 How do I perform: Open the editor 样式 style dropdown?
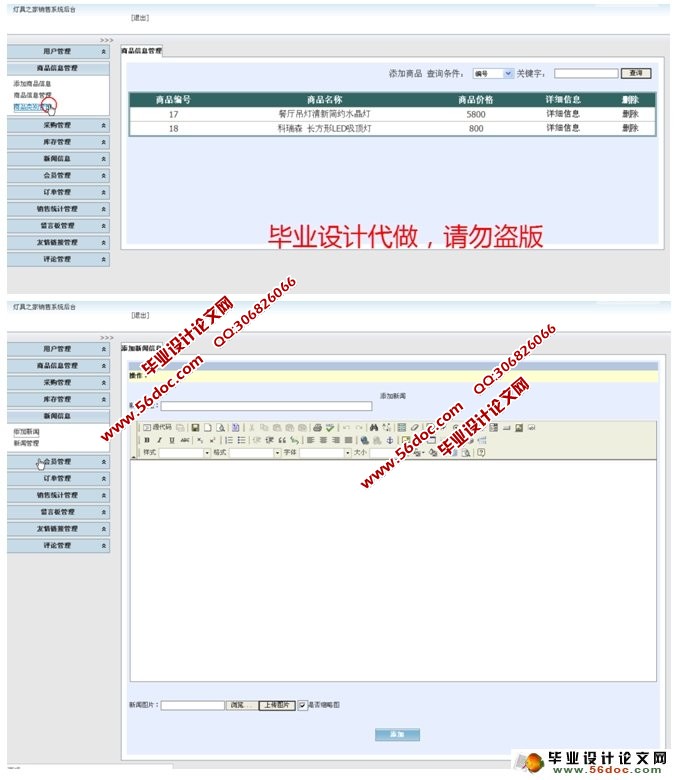tap(185, 453)
